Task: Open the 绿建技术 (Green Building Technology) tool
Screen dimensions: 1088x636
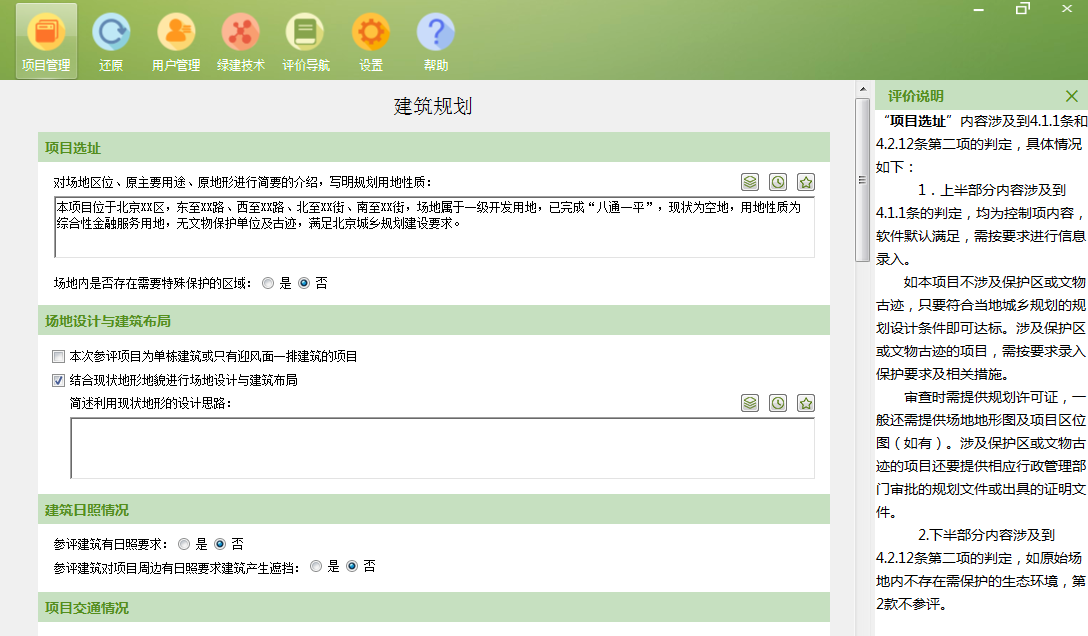Action: click(241, 38)
